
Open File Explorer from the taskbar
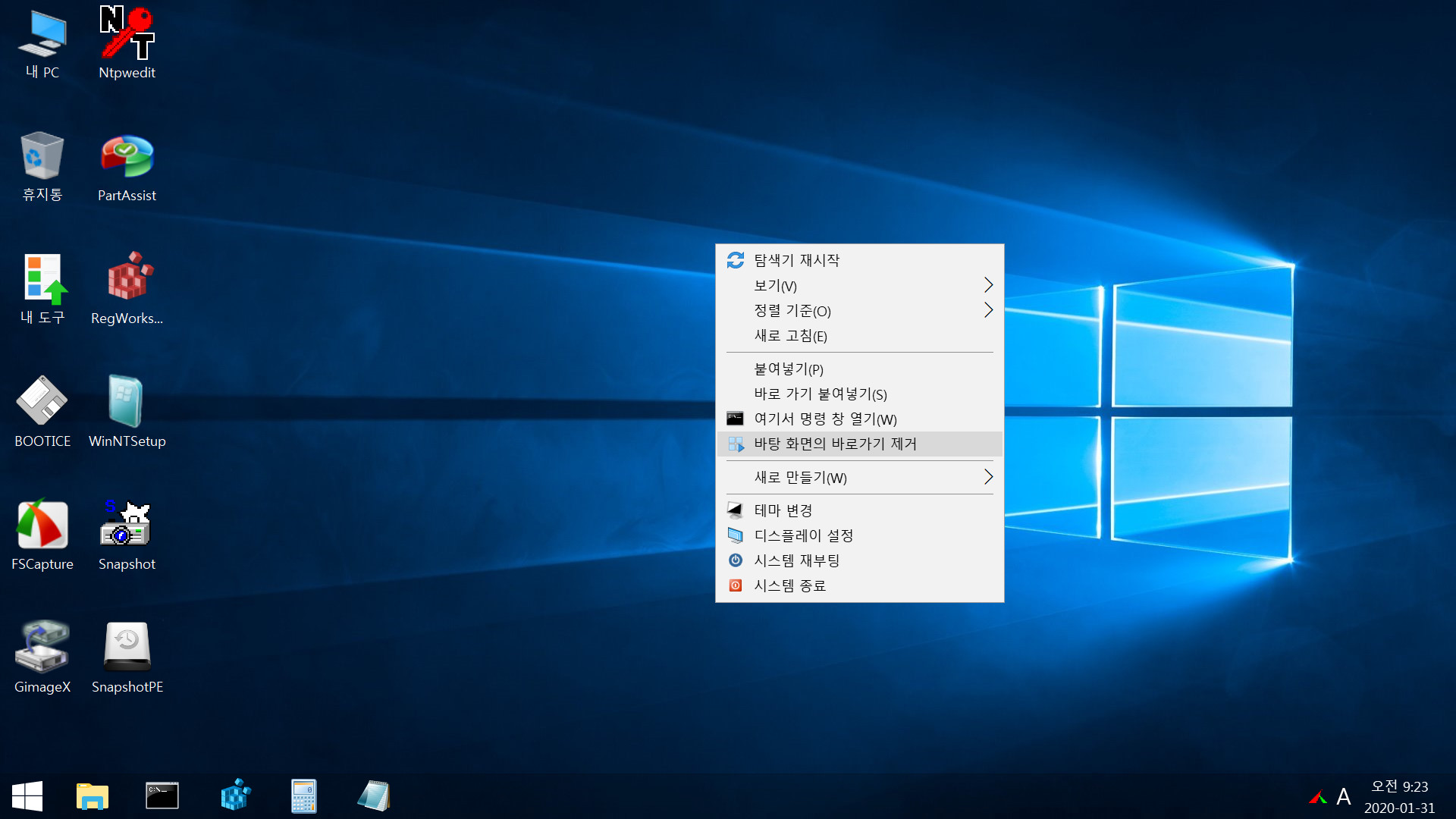(x=93, y=796)
